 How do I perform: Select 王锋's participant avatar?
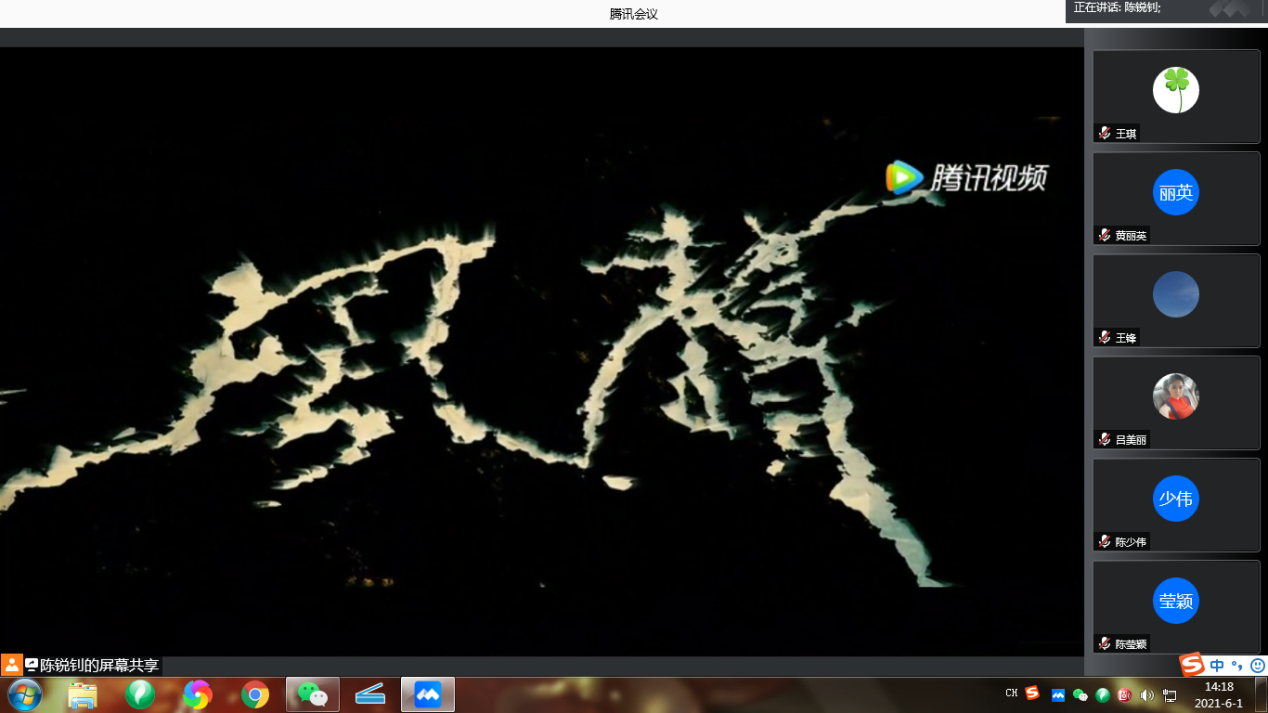(1176, 295)
